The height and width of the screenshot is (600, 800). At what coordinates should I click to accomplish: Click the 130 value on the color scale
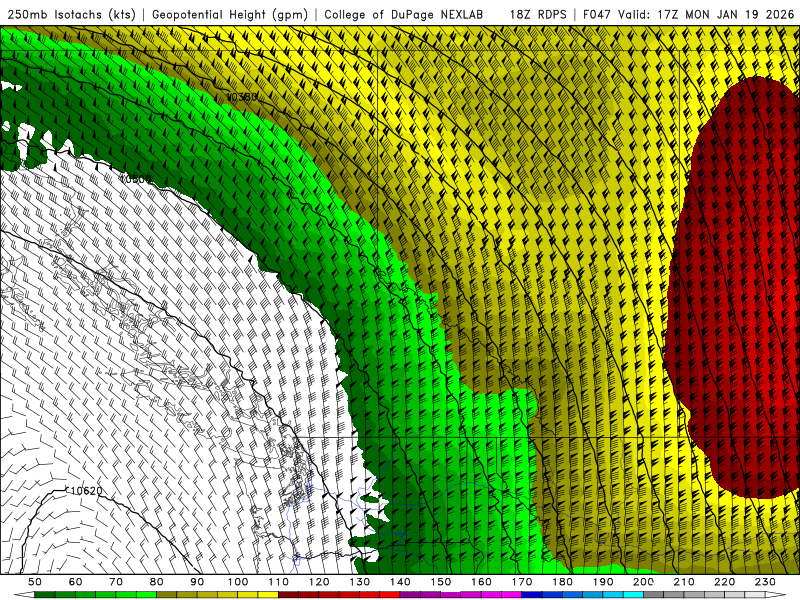click(x=360, y=582)
